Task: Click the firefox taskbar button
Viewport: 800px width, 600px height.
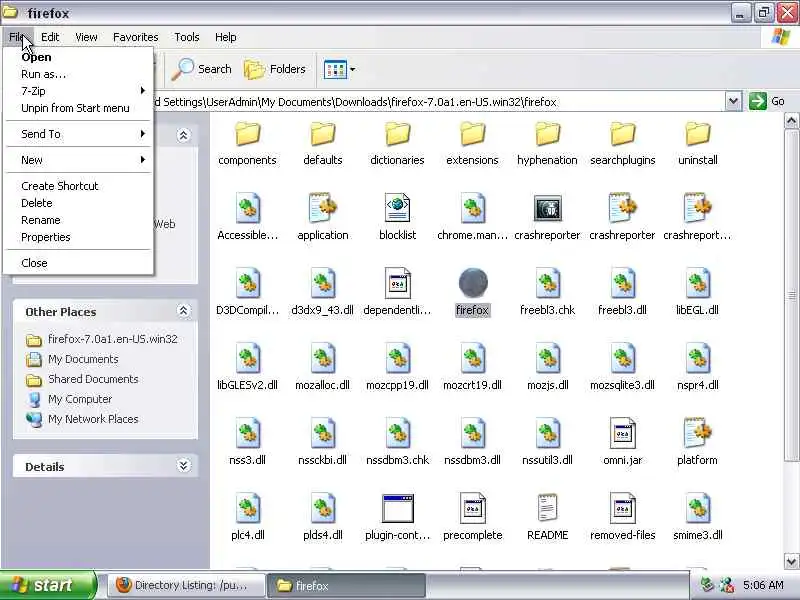Action: [x=346, y=585]
